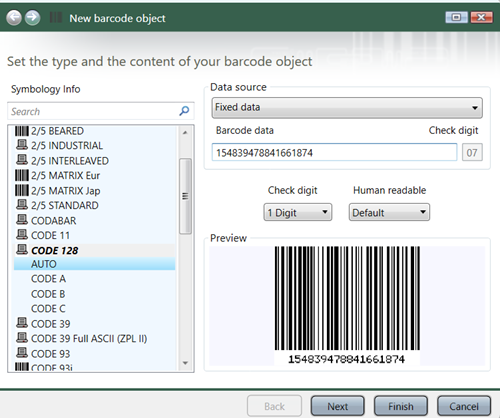Select 2/5 INDUSTRIAL symbology
Viewport: 500px width, 418px height.
67,146
